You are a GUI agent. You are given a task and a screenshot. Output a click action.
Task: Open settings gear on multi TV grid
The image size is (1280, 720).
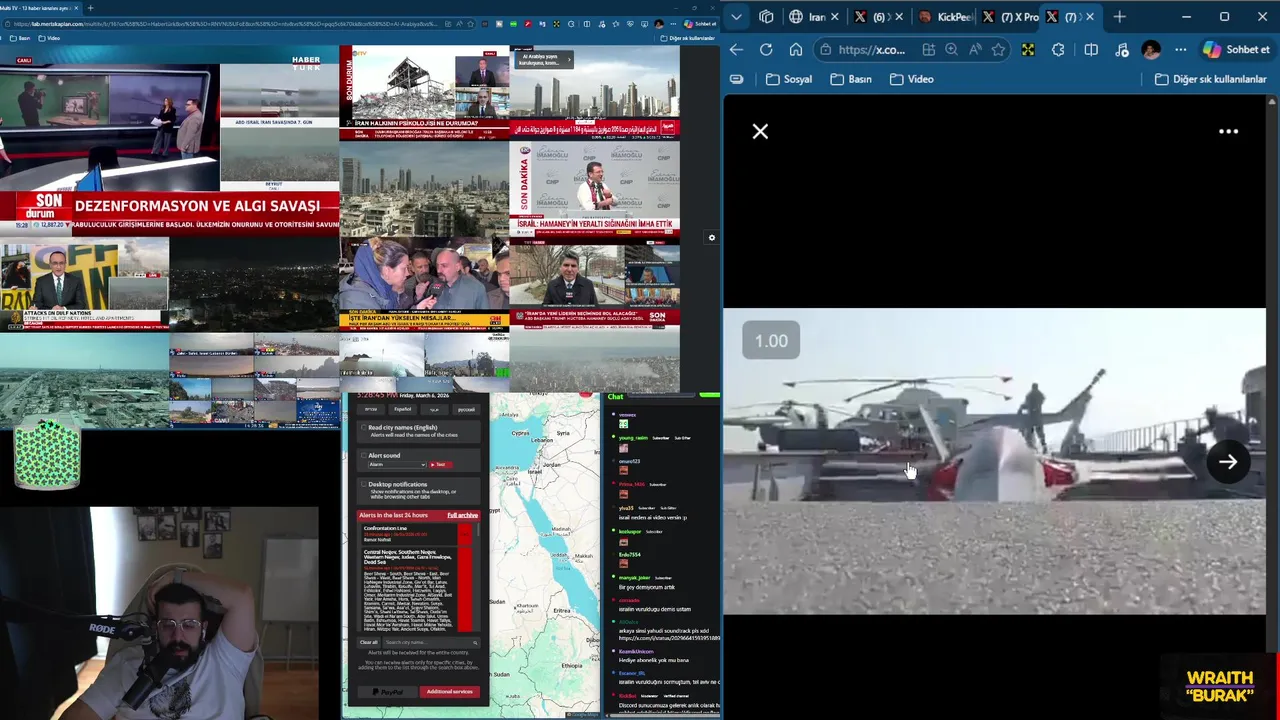[x=712, y=238]
